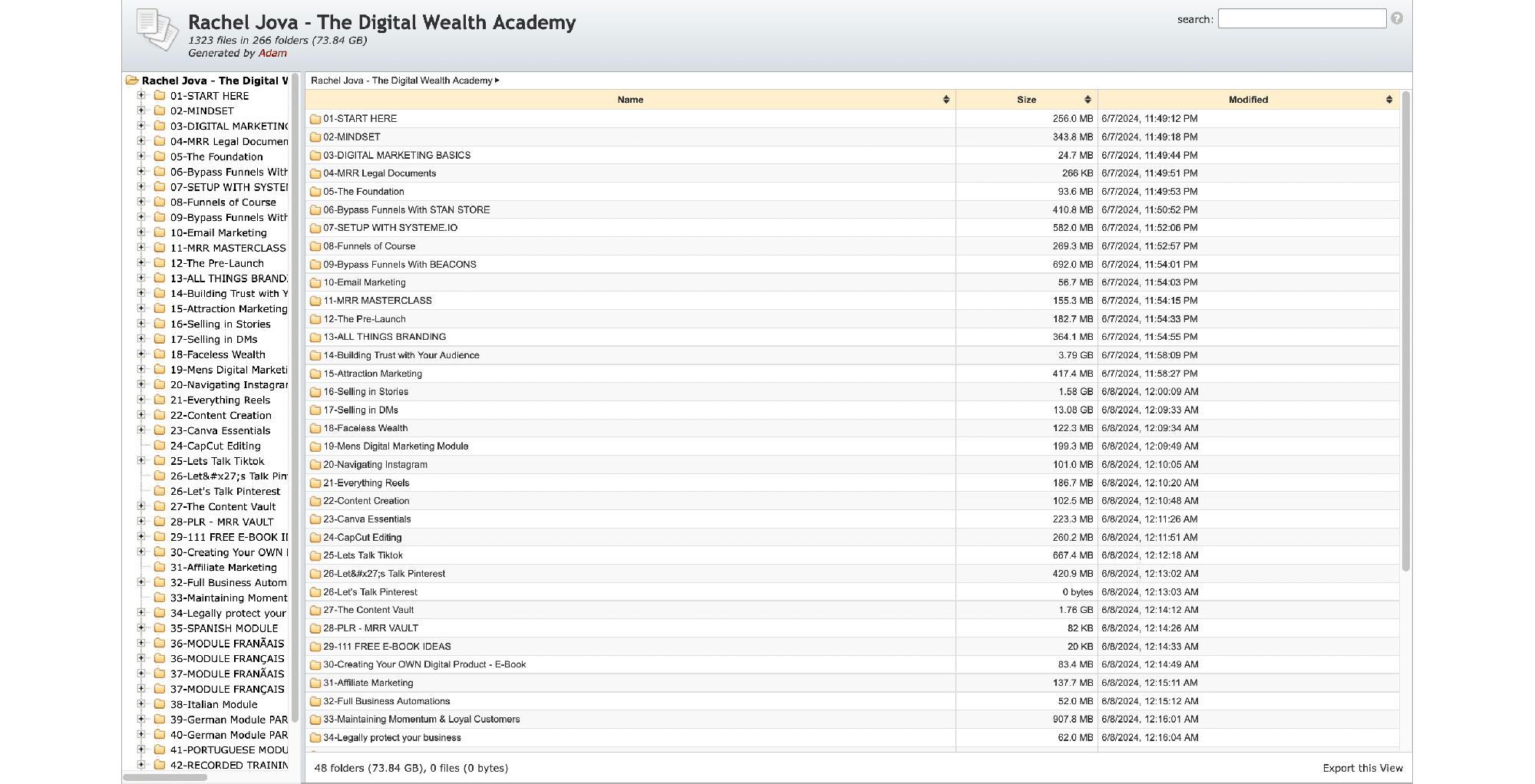Click tree folder icon for 38-Italian Module
The image size is (1535, 784).
(x=160, y=704)
